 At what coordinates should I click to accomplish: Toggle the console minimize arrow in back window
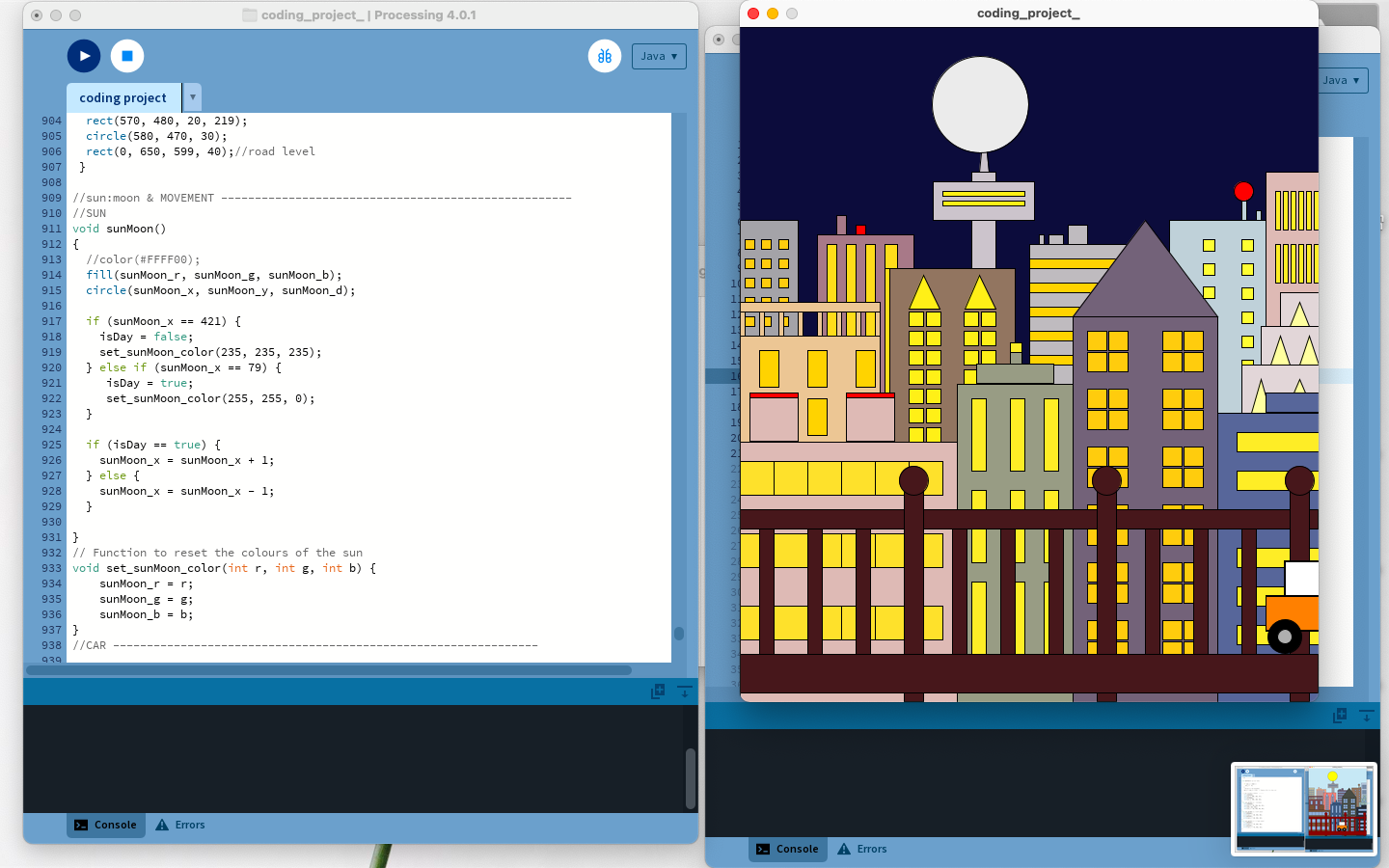point(1367,717)
